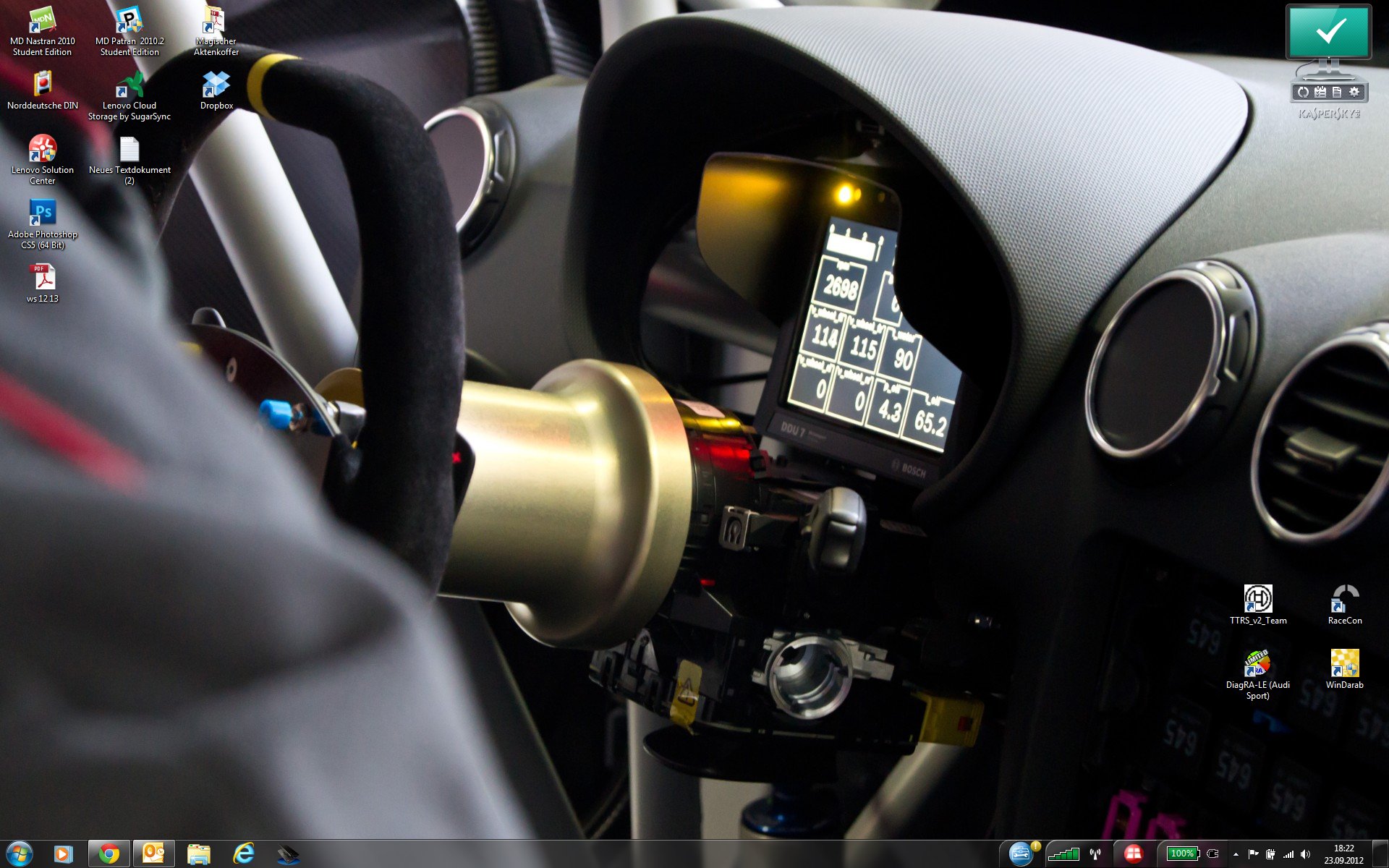Open the clock showing 18:22
The width and height of the screenshot is (1389, 868).
tap(1343, 854)
